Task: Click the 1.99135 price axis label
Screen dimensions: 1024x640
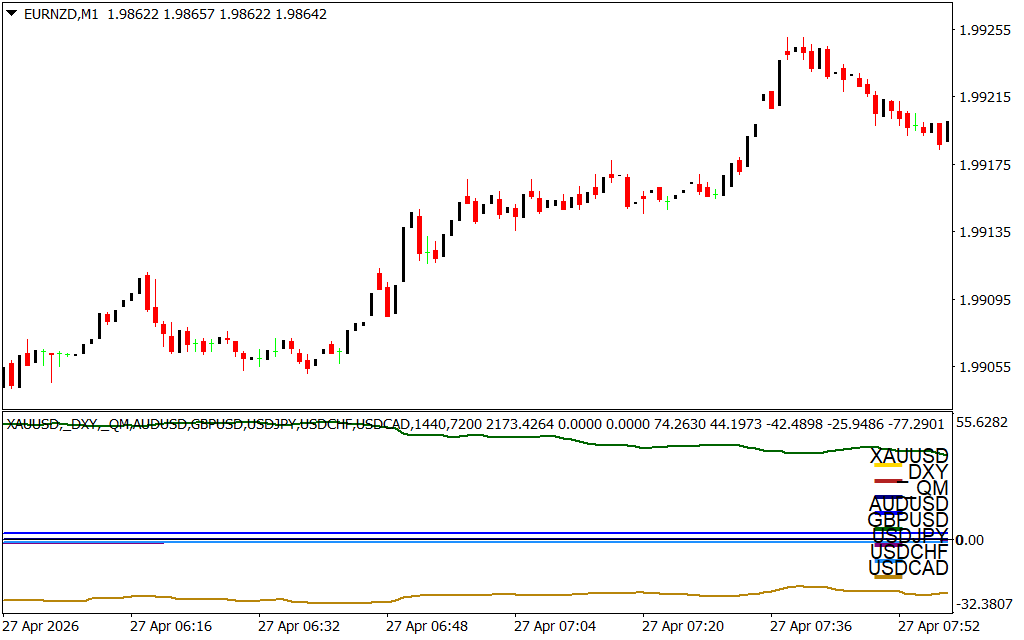Action: (984, 232)
